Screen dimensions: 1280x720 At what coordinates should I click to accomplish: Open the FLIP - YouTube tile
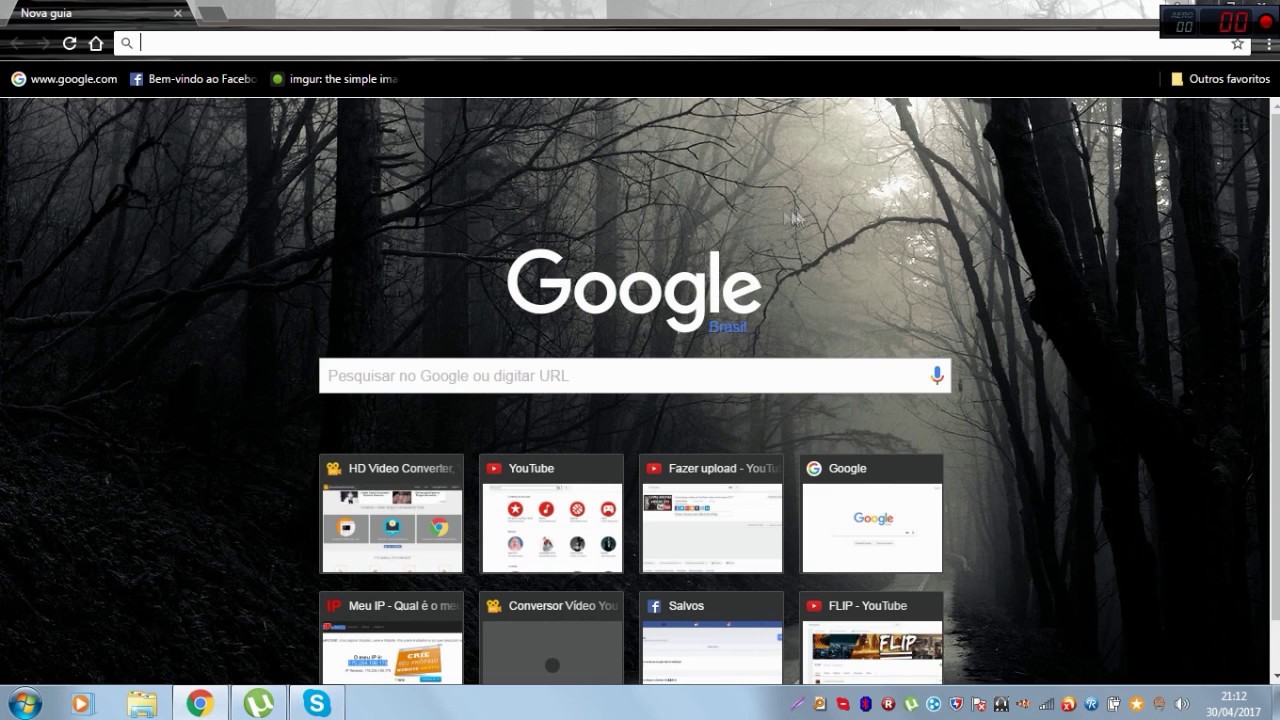(872, 638)
